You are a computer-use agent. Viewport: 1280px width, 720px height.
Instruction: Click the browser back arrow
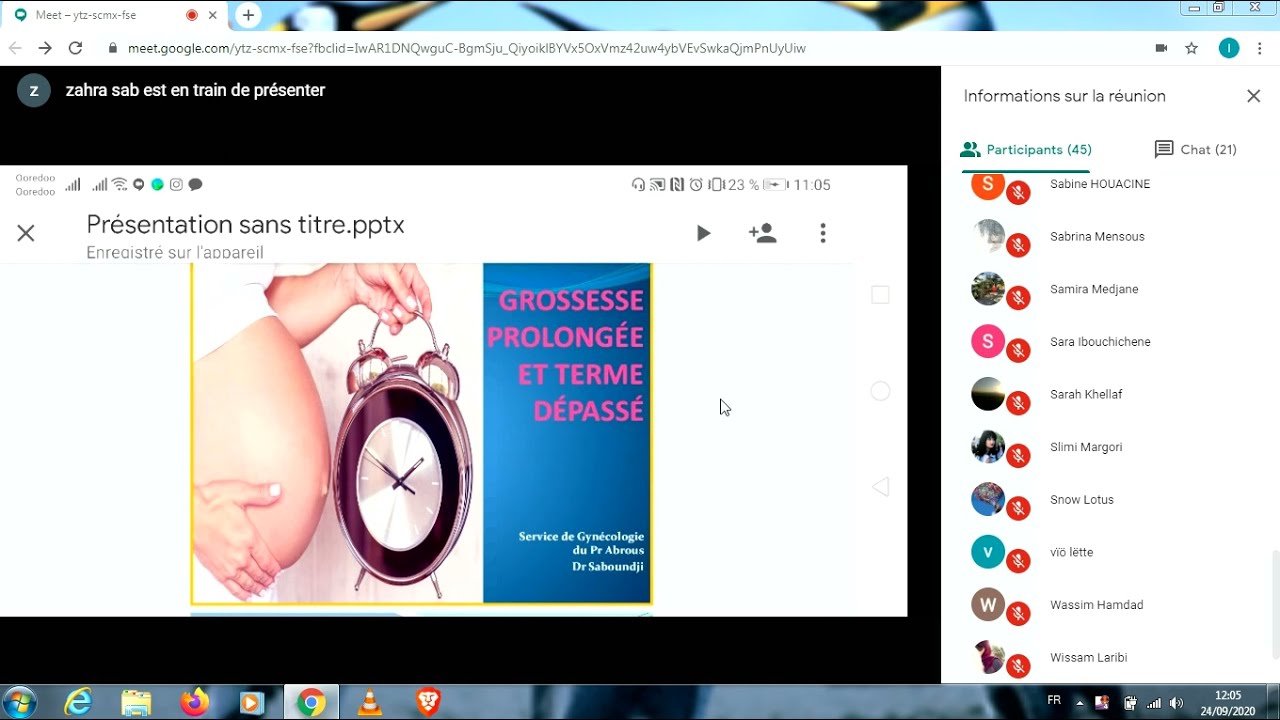coord(15,48)
